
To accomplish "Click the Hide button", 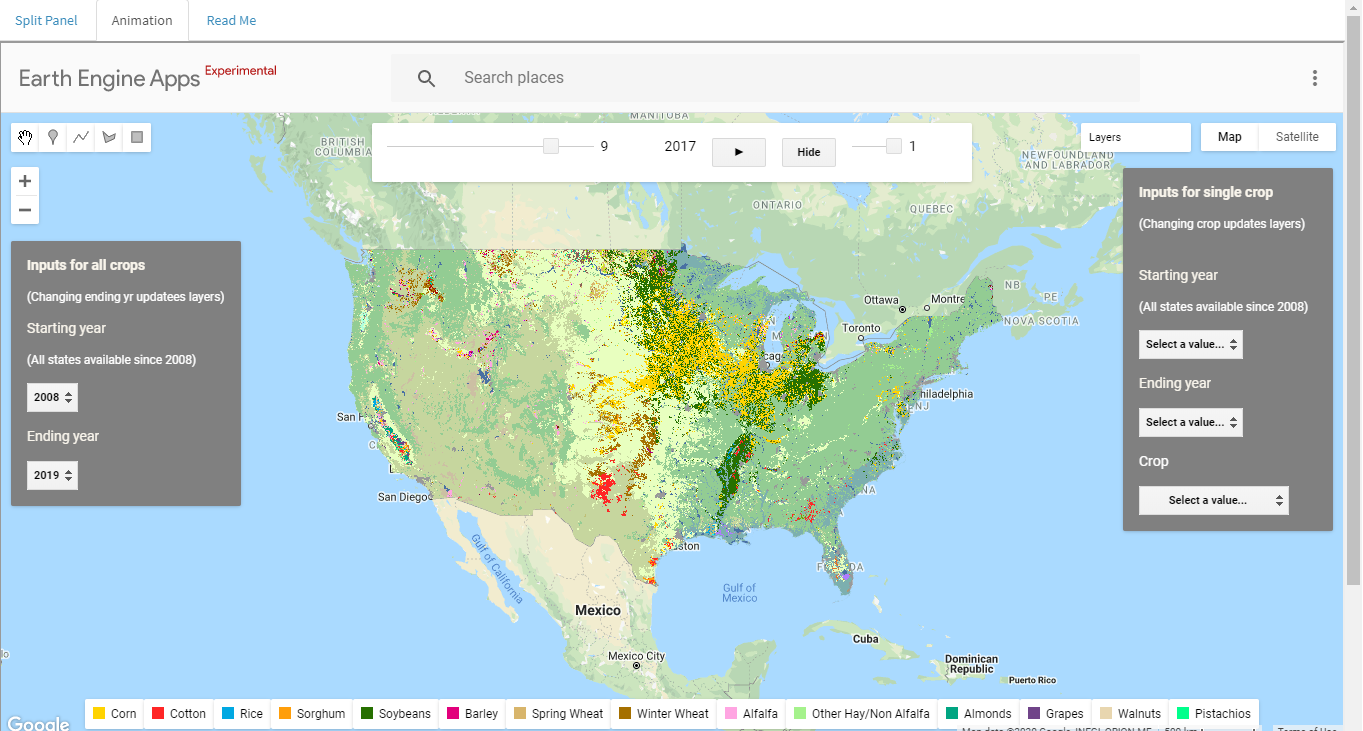I will coord(809,152).
